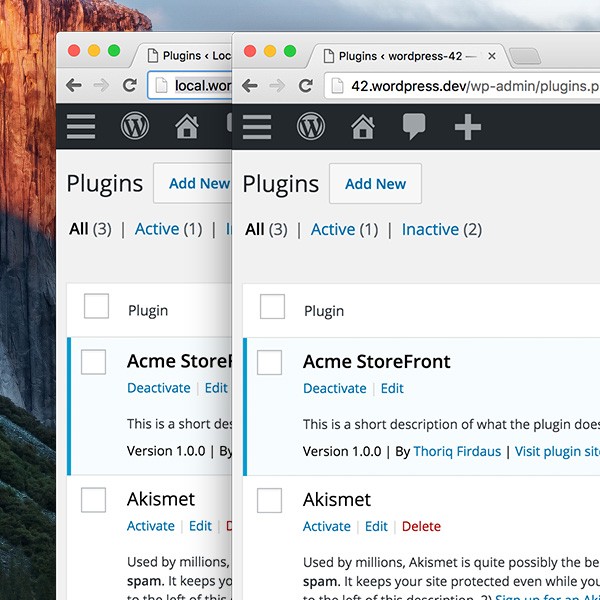
Task: Click the plus New content icon
Action: [468, 127]
